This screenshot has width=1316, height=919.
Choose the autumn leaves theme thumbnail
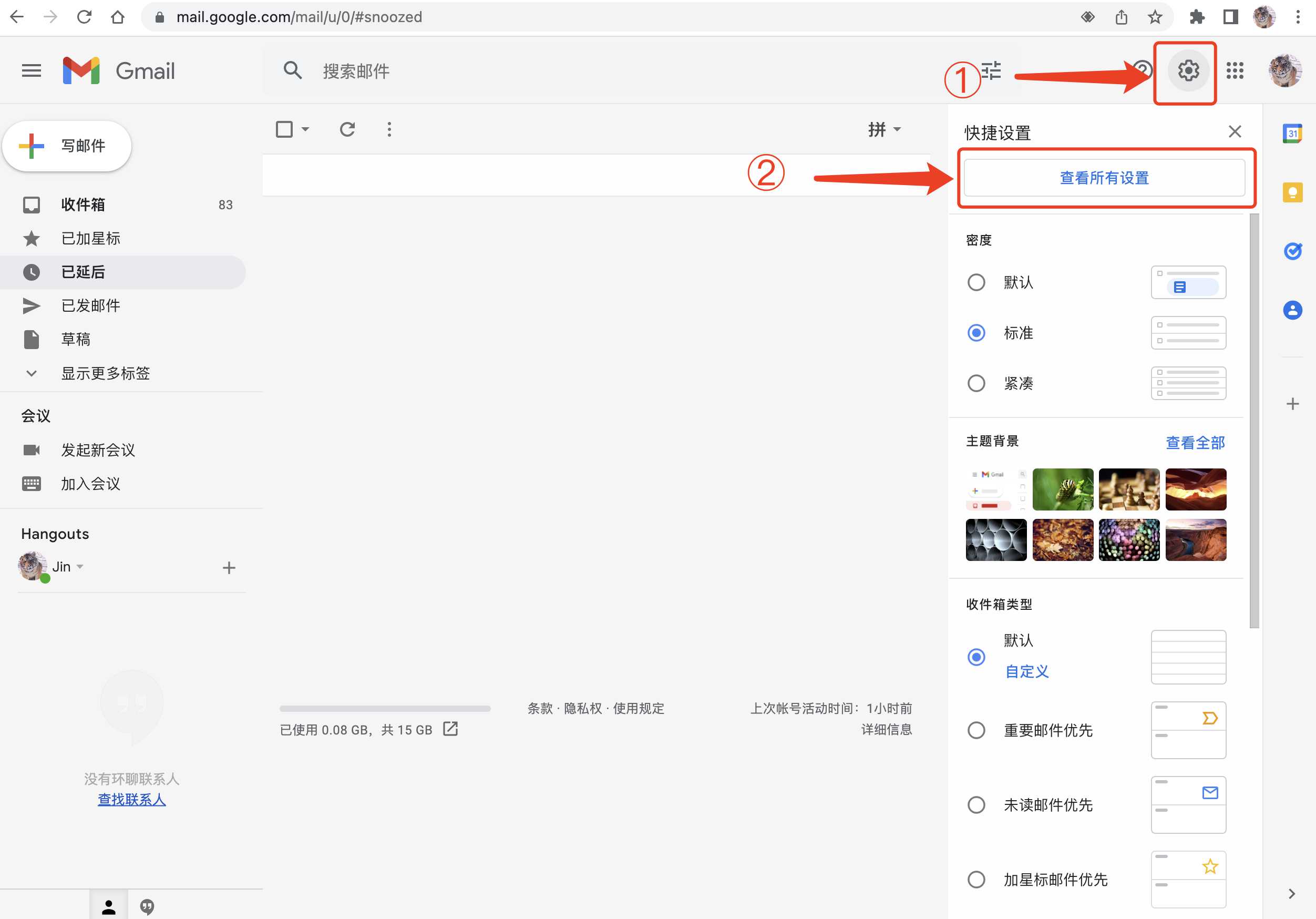click(1063, 540)
